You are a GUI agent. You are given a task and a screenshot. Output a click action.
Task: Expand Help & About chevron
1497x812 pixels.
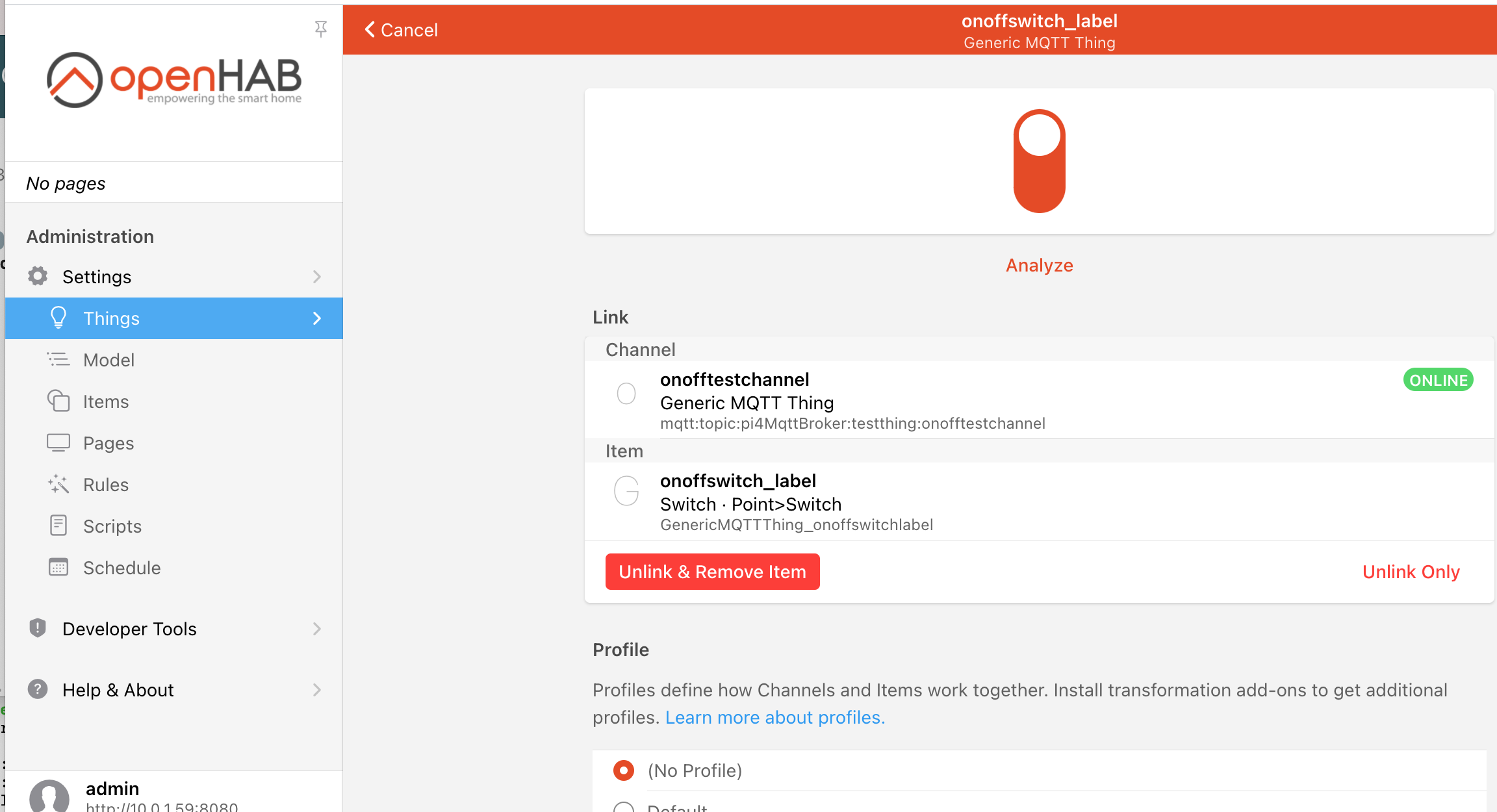316,690
